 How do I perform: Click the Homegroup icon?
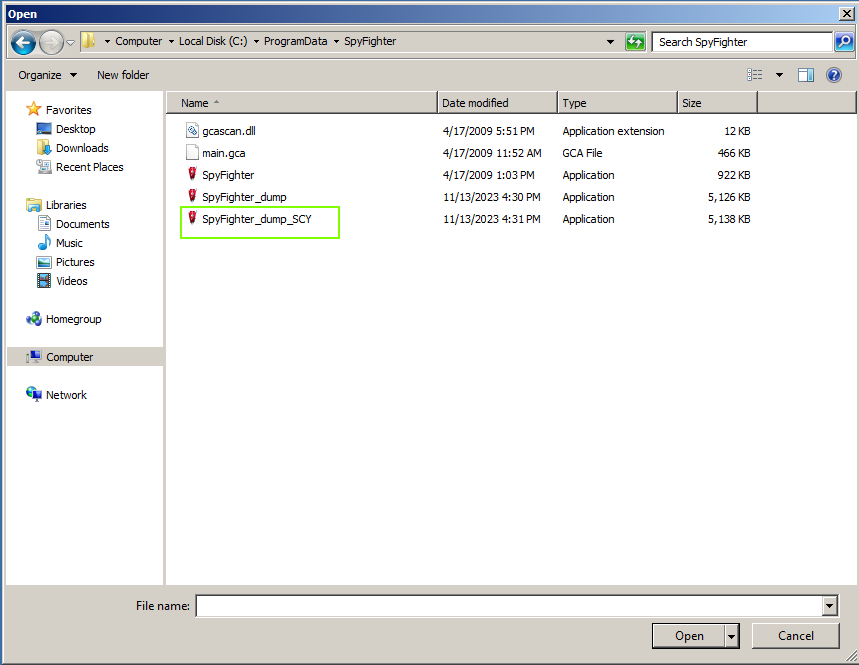[33, 319]
